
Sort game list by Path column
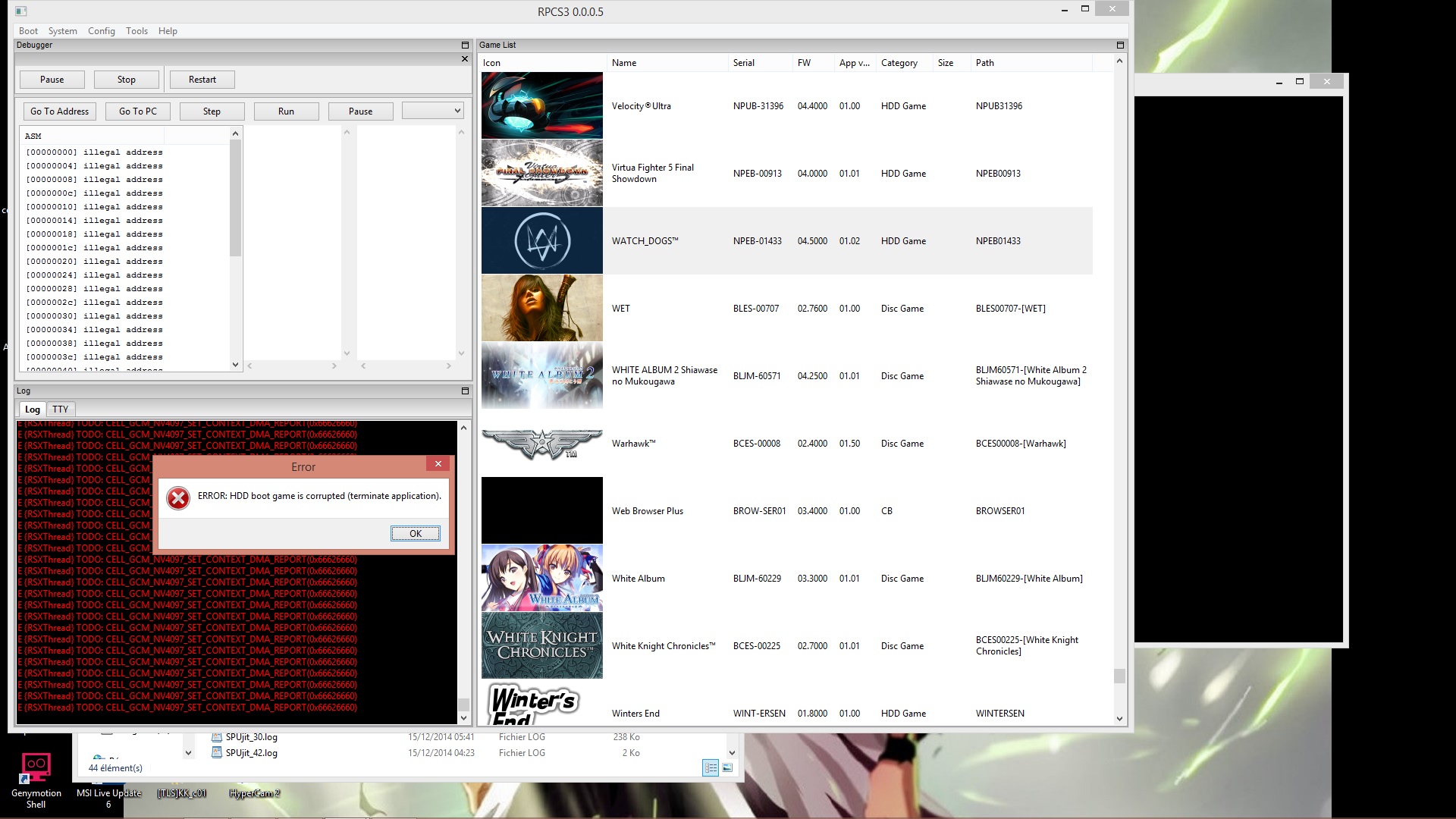coord(1031,63)
